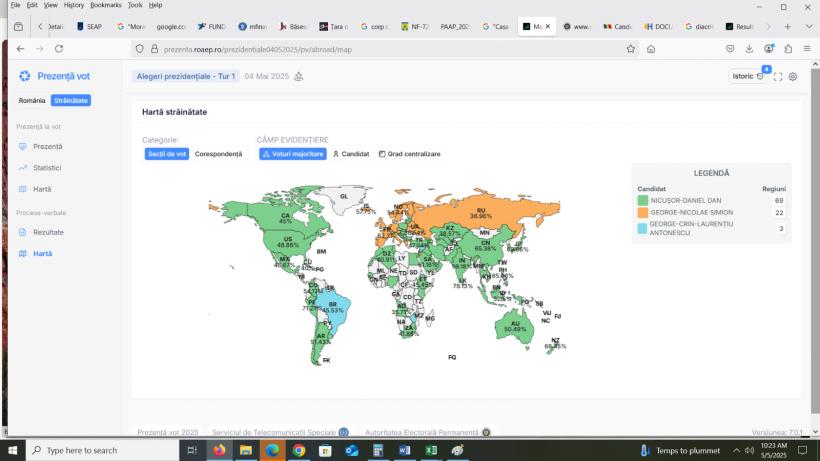Open the File menu

pyautogui.click(x=16, y=5)
